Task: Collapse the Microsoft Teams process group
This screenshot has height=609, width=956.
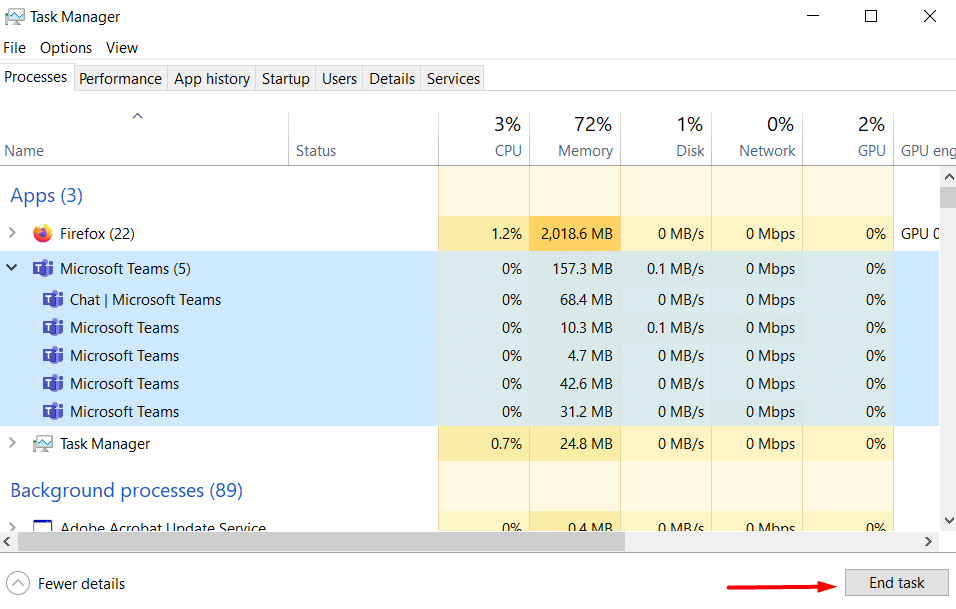Action: click(12, 269)
